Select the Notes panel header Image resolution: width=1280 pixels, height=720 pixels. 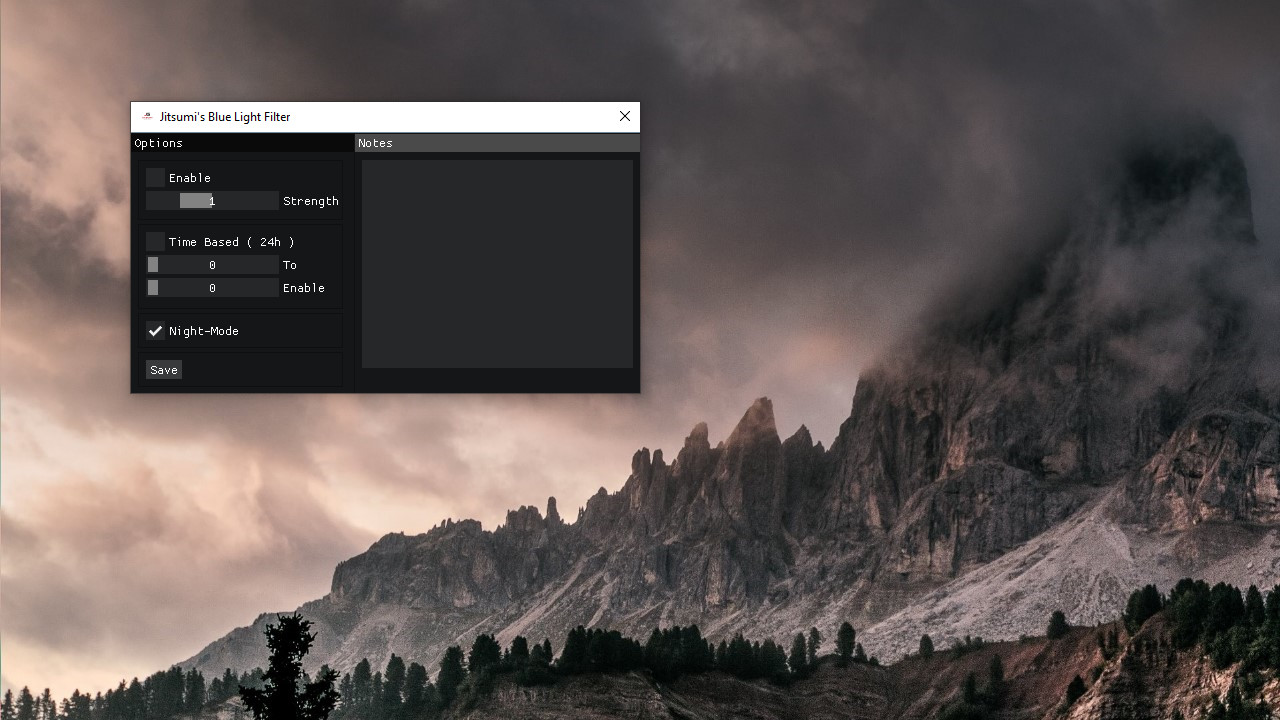[497, 143]
